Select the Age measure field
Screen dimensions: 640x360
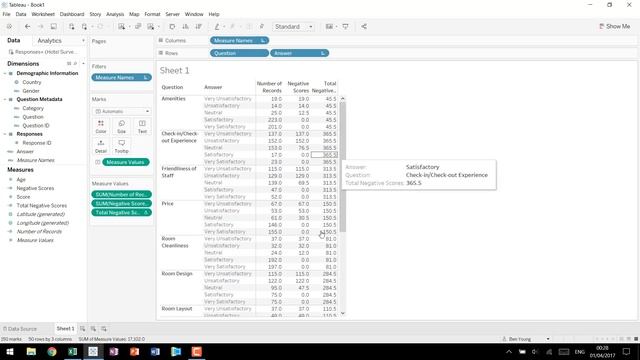coord(21,180)
